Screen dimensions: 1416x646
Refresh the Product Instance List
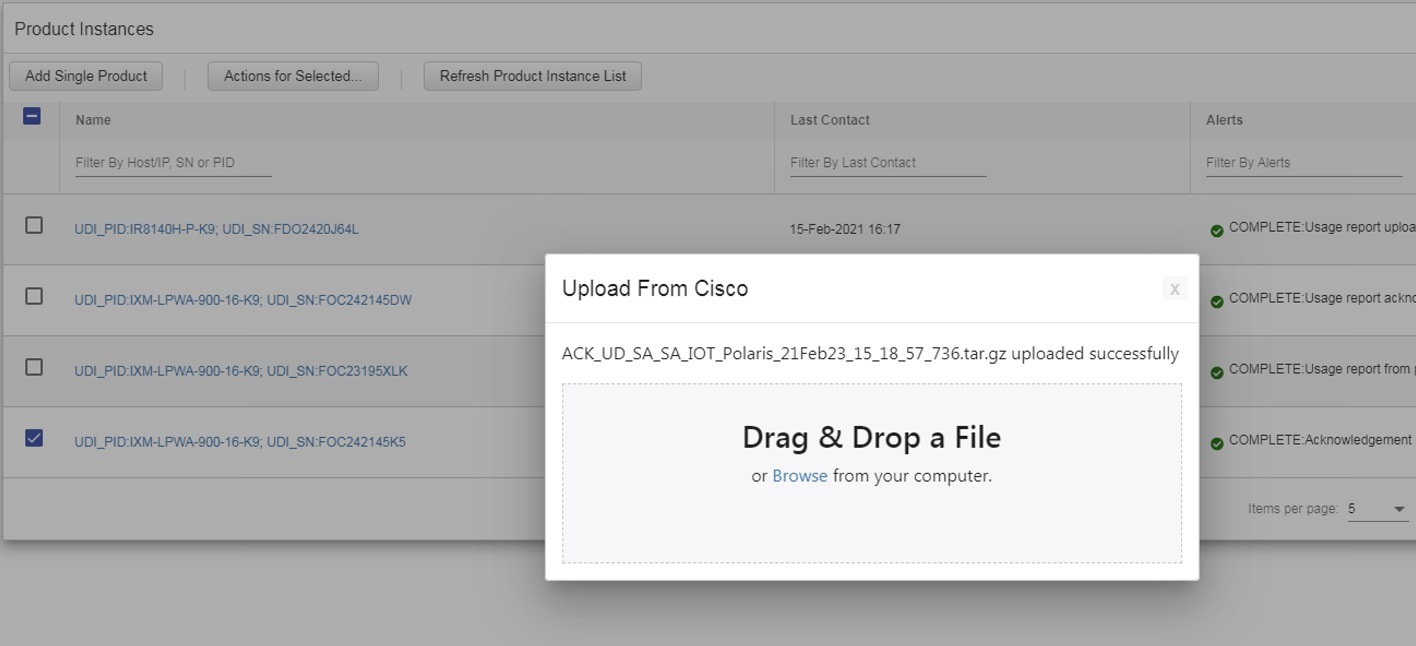click(x=532, y=76)
